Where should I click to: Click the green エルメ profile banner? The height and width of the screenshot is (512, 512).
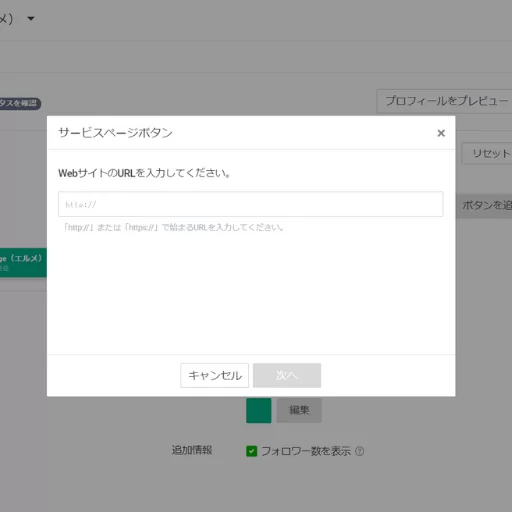tap(23, 262)
